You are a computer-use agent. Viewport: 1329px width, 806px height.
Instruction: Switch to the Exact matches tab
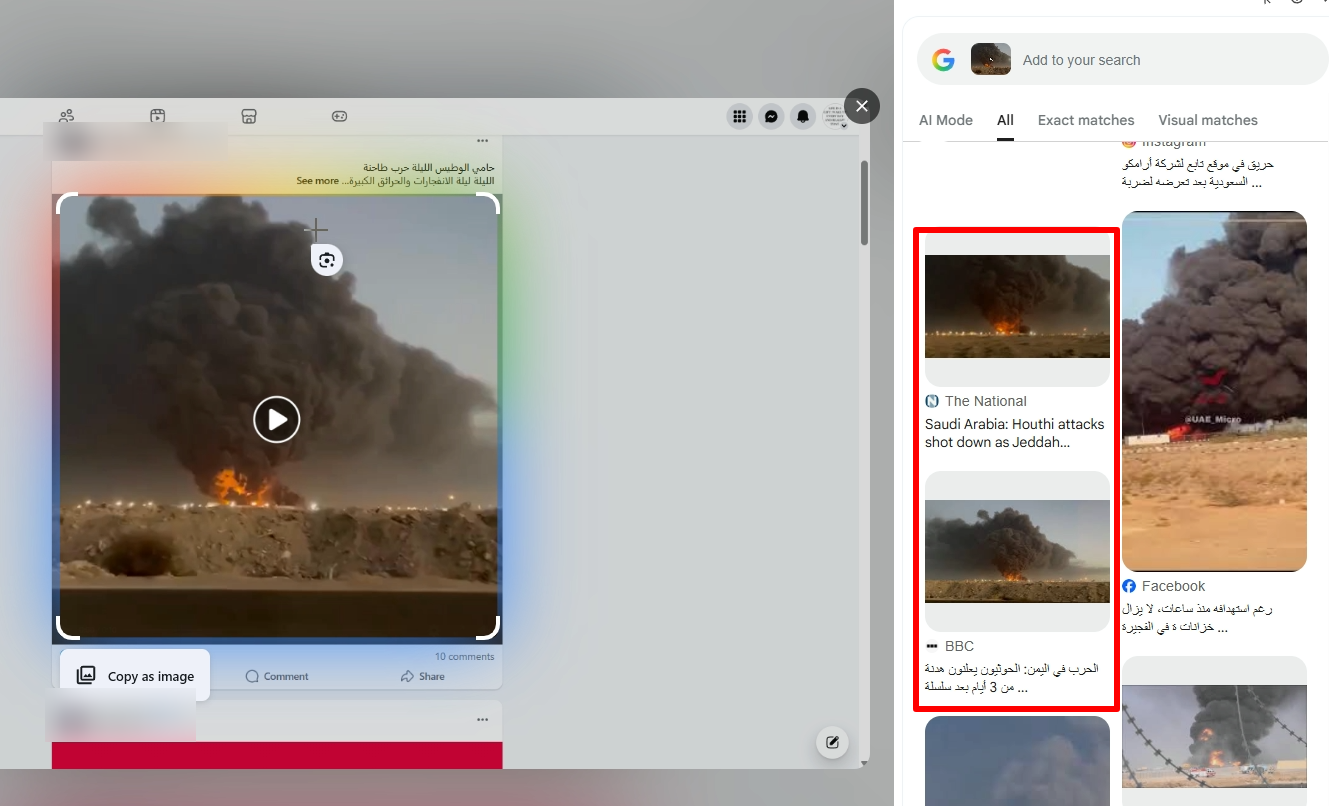coord(1086,120)
